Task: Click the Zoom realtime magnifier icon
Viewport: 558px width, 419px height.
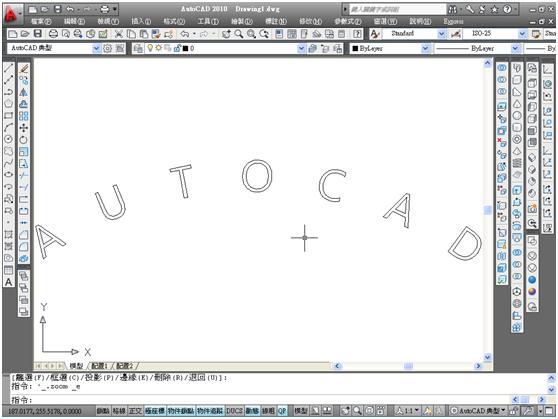Action: click(239, 34)
